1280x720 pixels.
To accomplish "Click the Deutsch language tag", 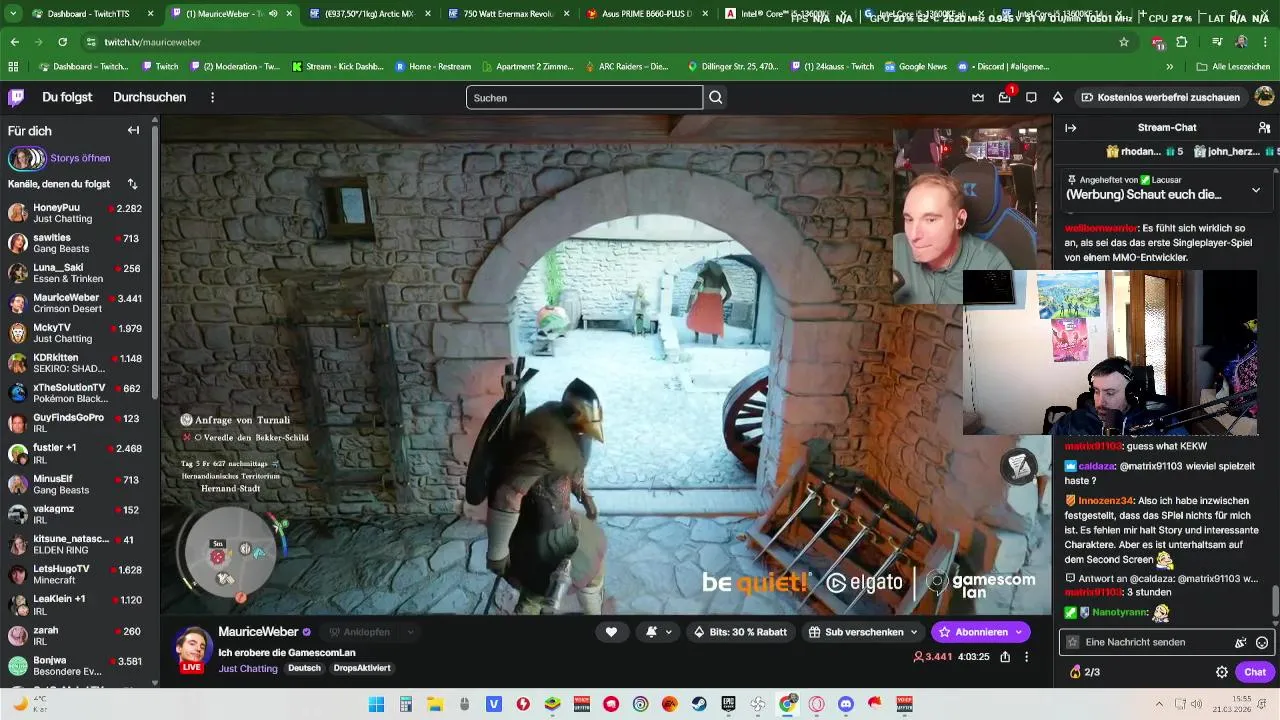I will tap(305, 668).
